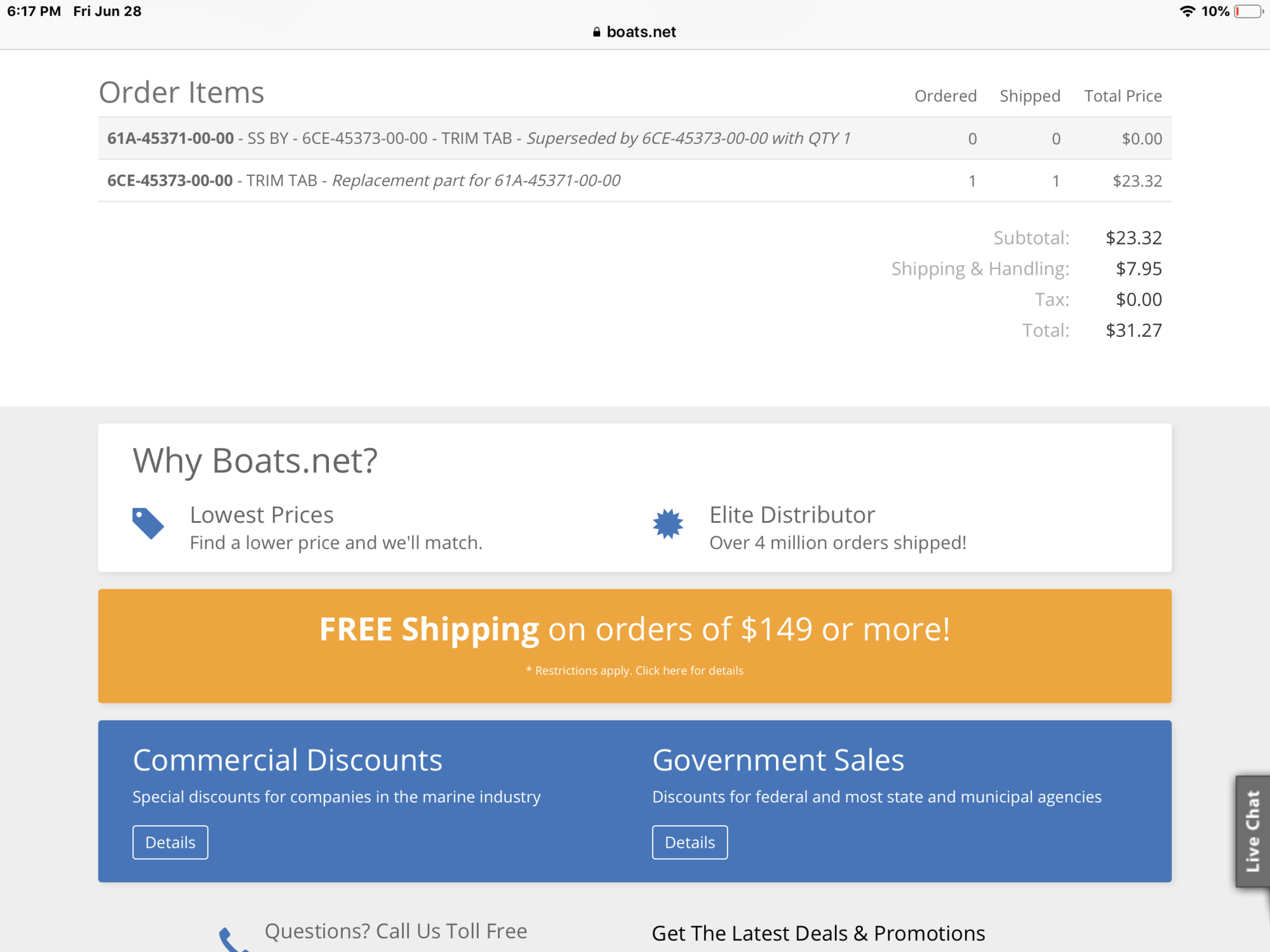Click the Shipping & Handling label
The width and height of the screenshot is (1270, 952).
pyautogui.click(x=980, y=269)
